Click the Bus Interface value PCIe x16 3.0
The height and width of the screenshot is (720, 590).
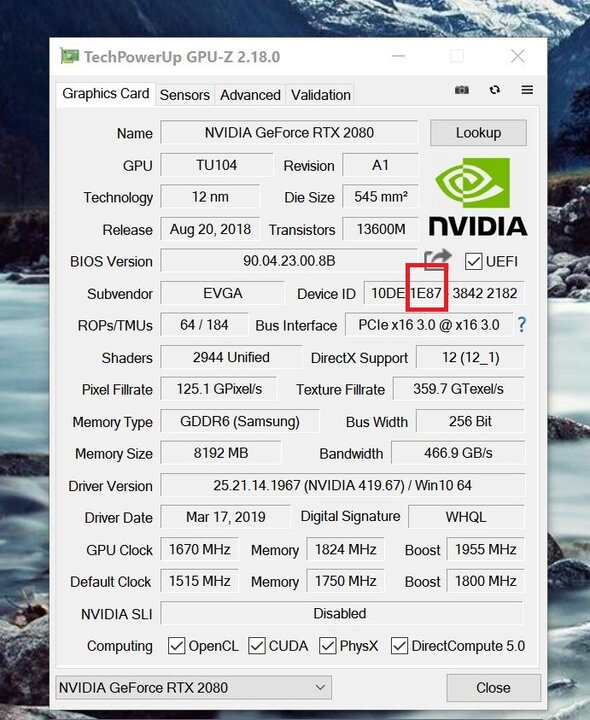point(429,325)
